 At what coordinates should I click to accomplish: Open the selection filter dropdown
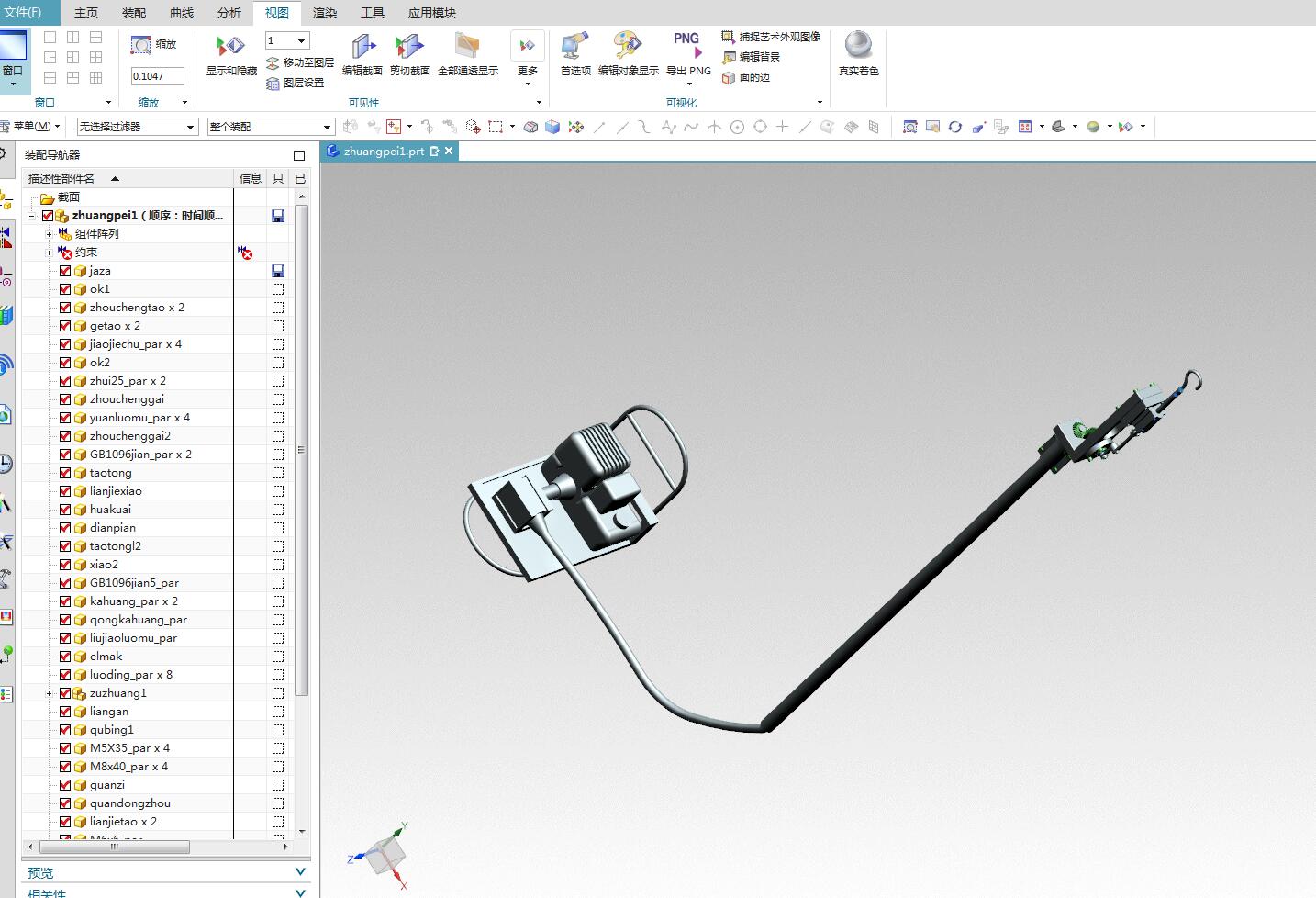(138, 127)
